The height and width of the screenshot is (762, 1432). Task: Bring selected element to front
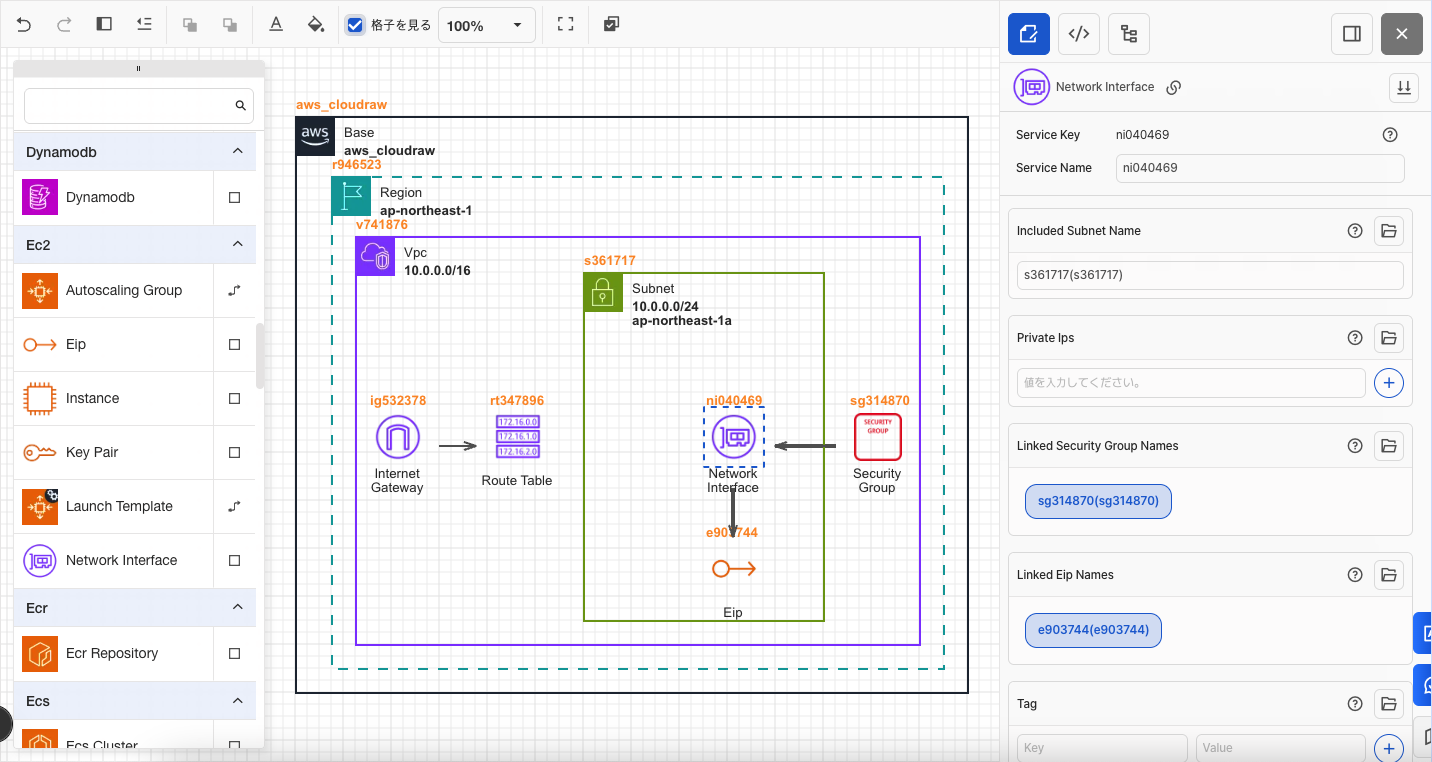(x=189, y=25)
